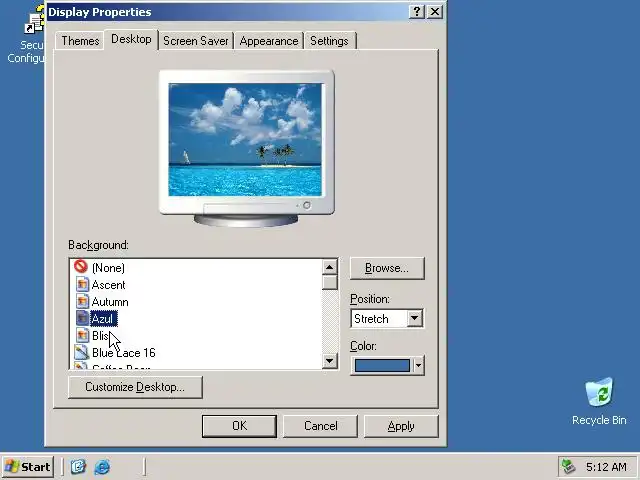Click the Bliss wallpaper file icon
The height and width of the screenshot is (480, 640).
[x=82, y=336]
